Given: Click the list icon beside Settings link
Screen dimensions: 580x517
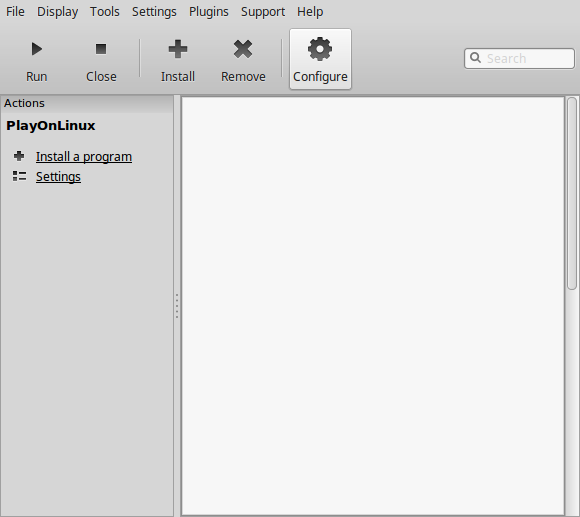Looking at the screenshot, I should coord(19,176).
